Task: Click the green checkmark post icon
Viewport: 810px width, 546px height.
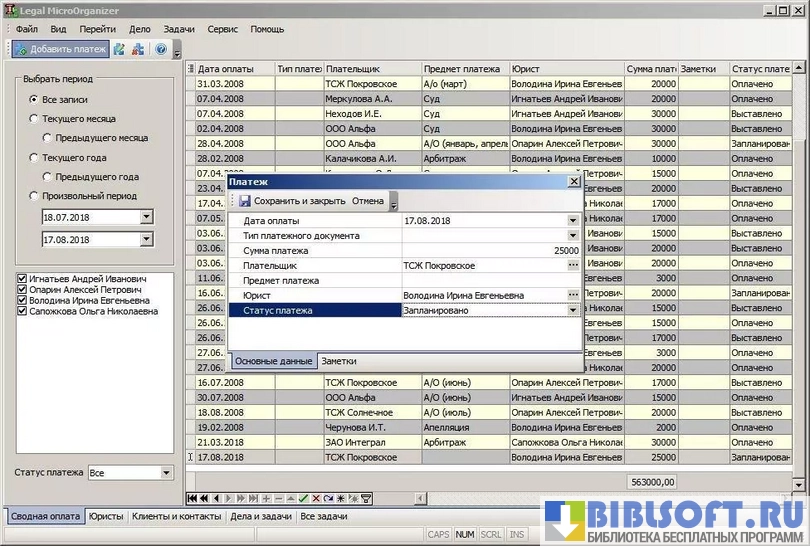Action: tap(303, 498)
